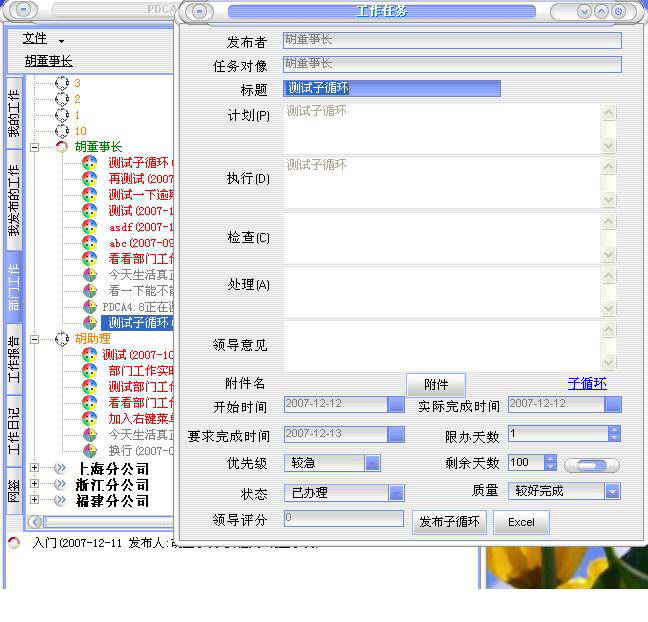Open the 开始时间 date dropdown
648x622 pixels.
[x=396, y=404]
